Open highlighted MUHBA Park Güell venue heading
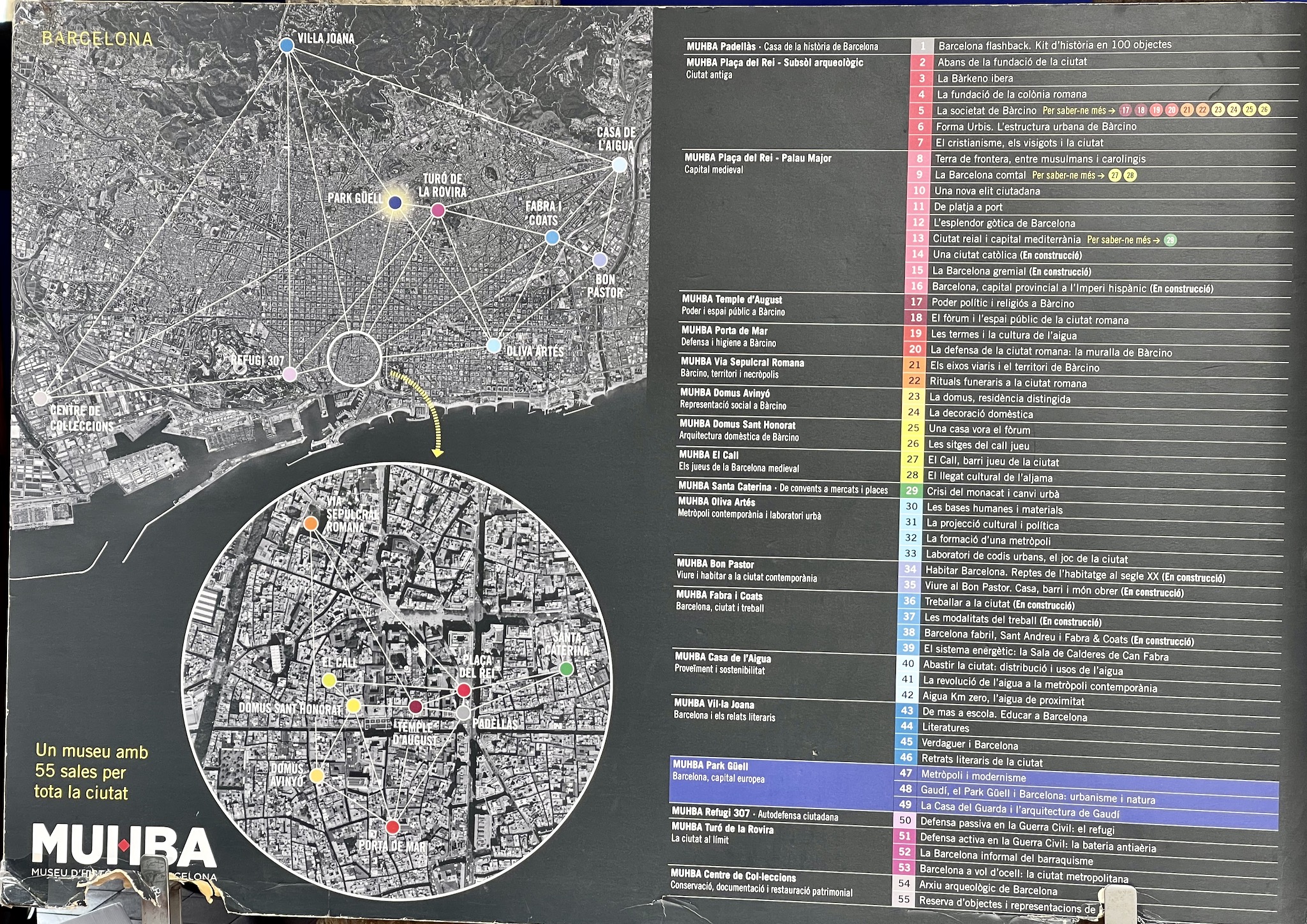The image size is (1307, 924). (710, 765)
